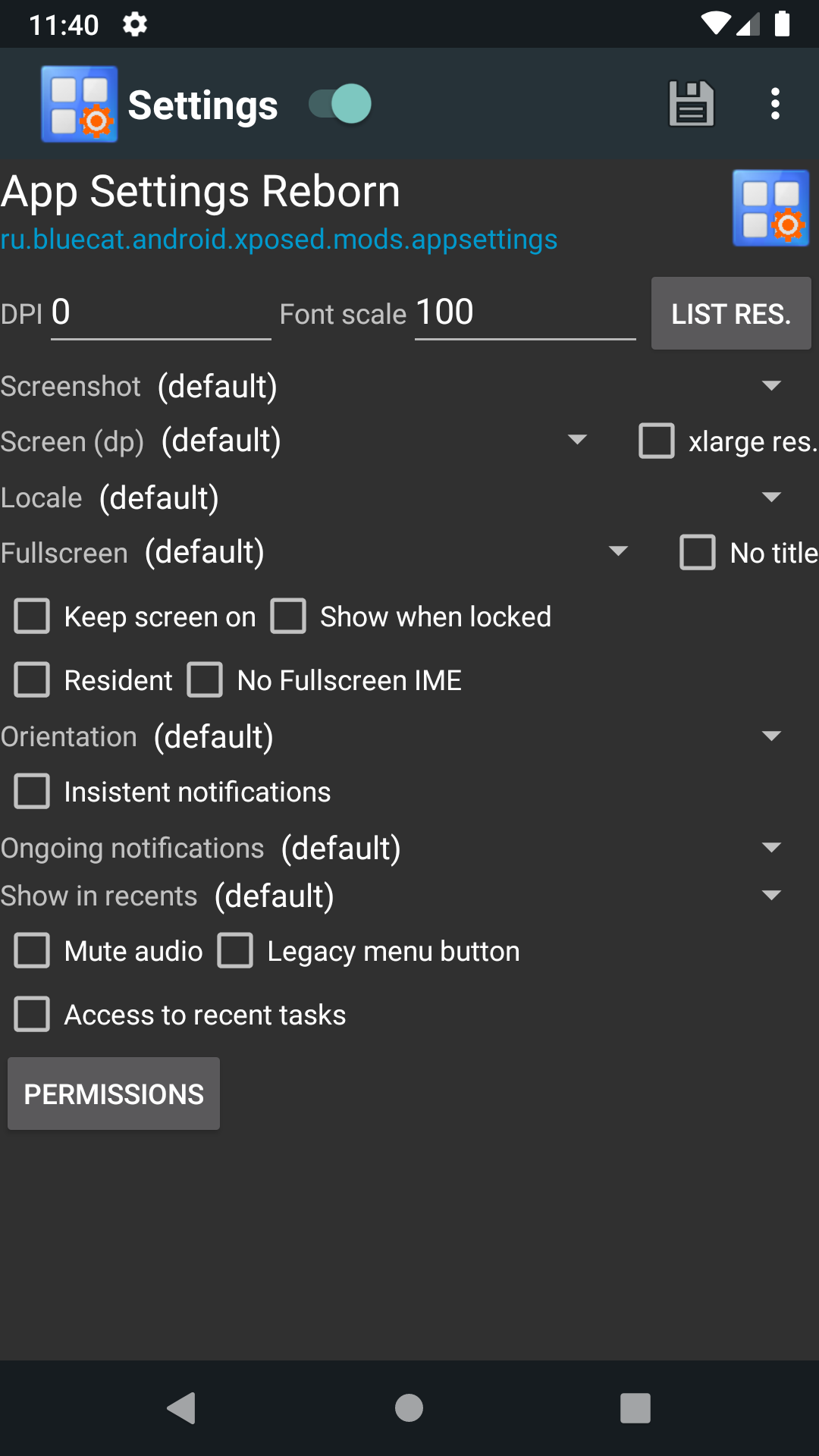Enable the Keep screen on checkbox
Image resolution: width=819 pixels, height=1456 pixels.
coord(31,616)
